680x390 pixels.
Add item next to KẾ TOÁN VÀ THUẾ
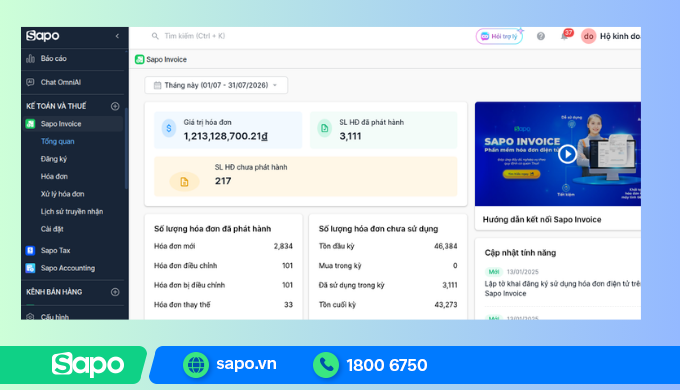coord(115,106)
